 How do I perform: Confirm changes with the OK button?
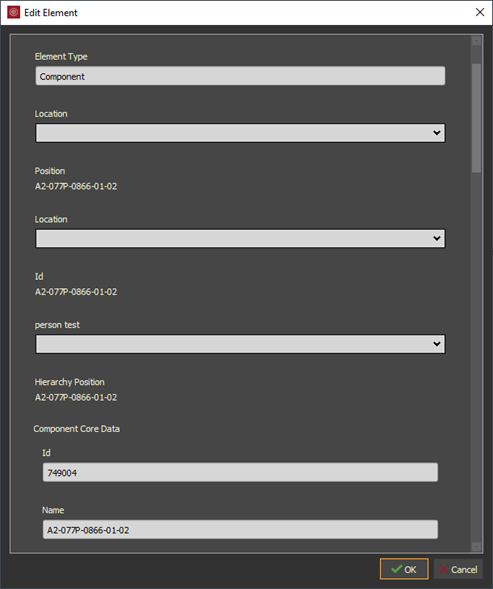[404, 569]
